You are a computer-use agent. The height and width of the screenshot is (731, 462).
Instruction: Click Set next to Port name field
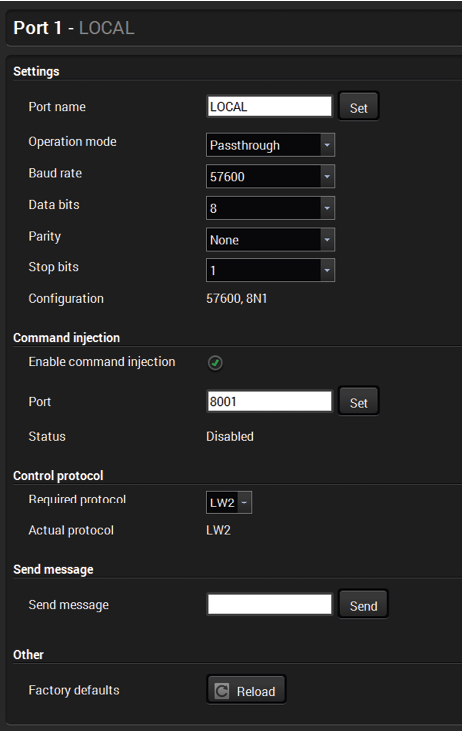click(x=359, y=106)
